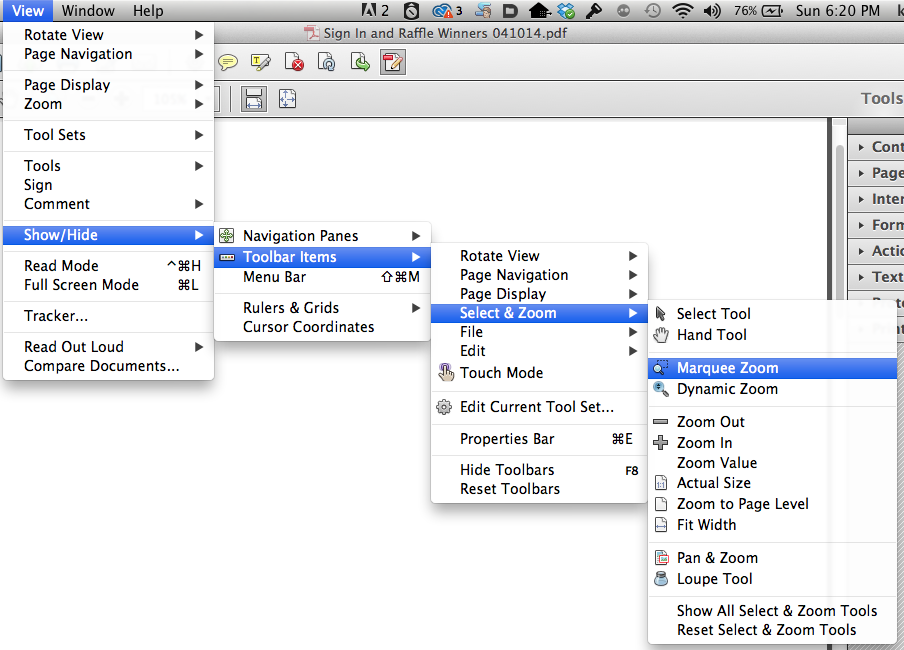Click the rotate page icon in toolbar
Screen dimensions: 904x650
[x=327, y=62]
